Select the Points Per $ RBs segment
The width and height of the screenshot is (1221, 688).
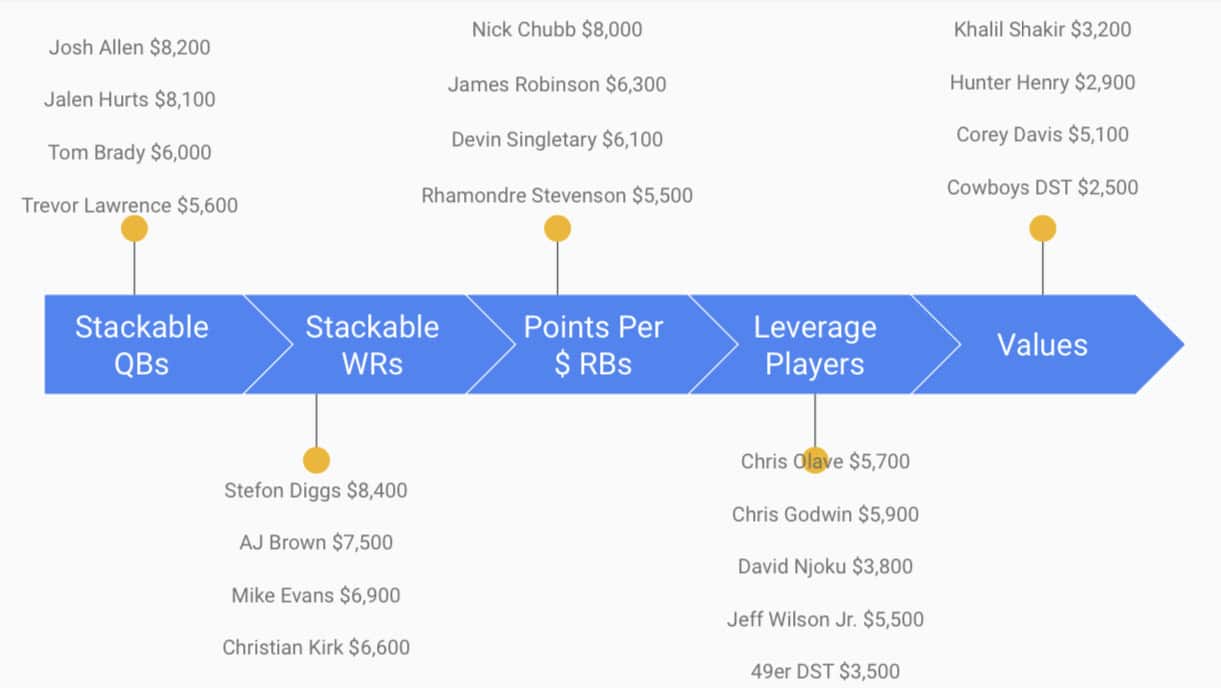[x=594, y=345]
